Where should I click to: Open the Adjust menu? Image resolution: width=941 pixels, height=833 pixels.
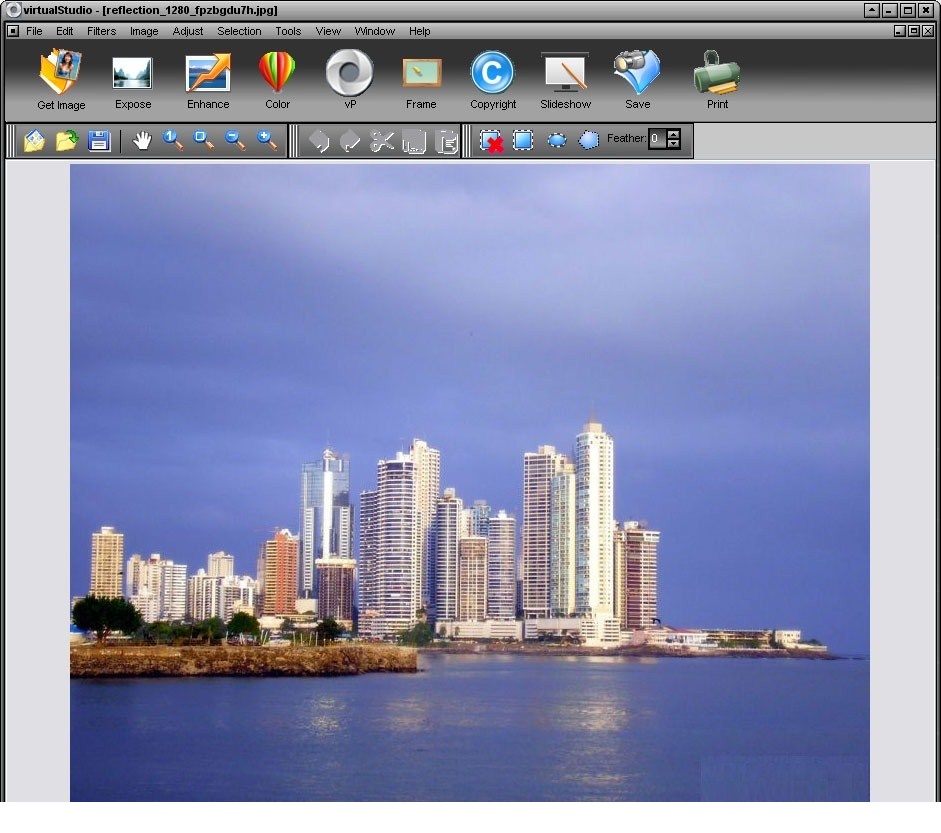click(x=187, y=31)
